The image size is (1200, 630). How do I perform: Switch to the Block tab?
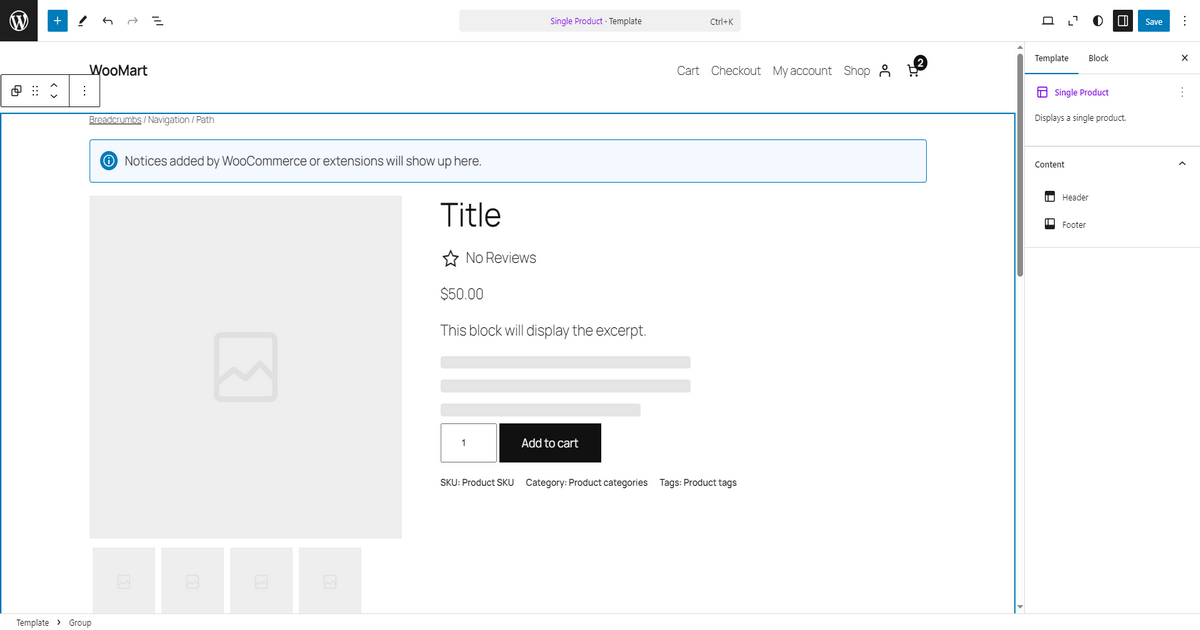(x=1098, y=58)
